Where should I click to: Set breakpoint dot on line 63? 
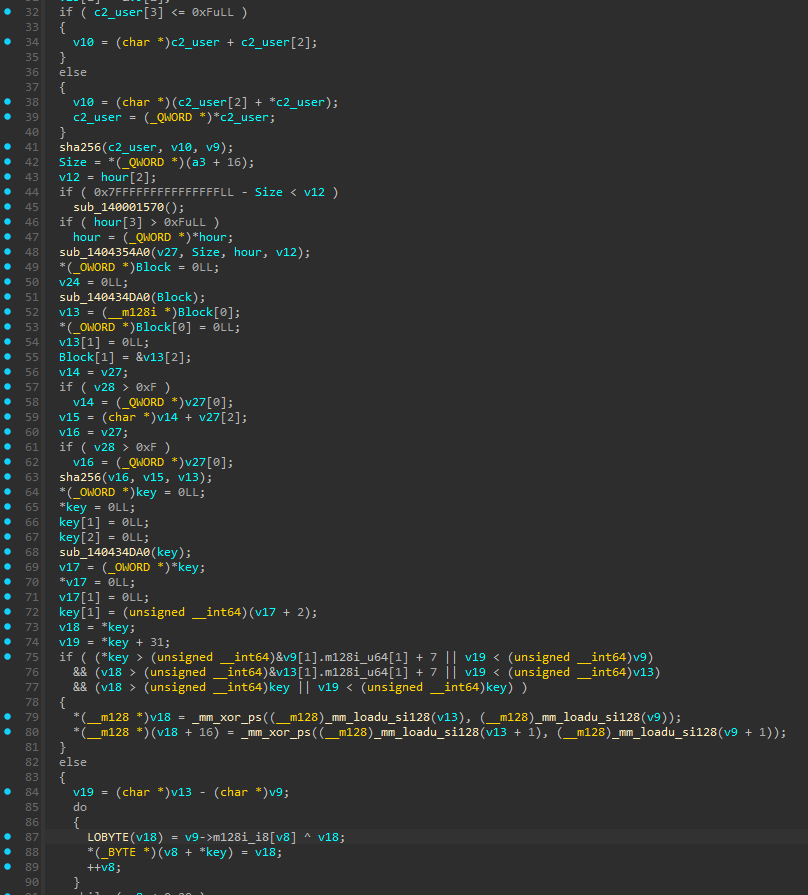click(x=9, y=477)
